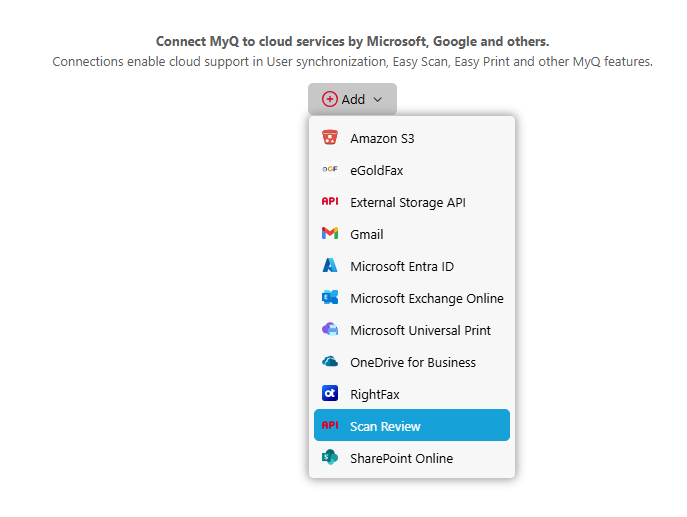The width and height of the screenshot is (687, 517).
Task: Choose Amazon S3 from the menu
Action: coord(412,138)
